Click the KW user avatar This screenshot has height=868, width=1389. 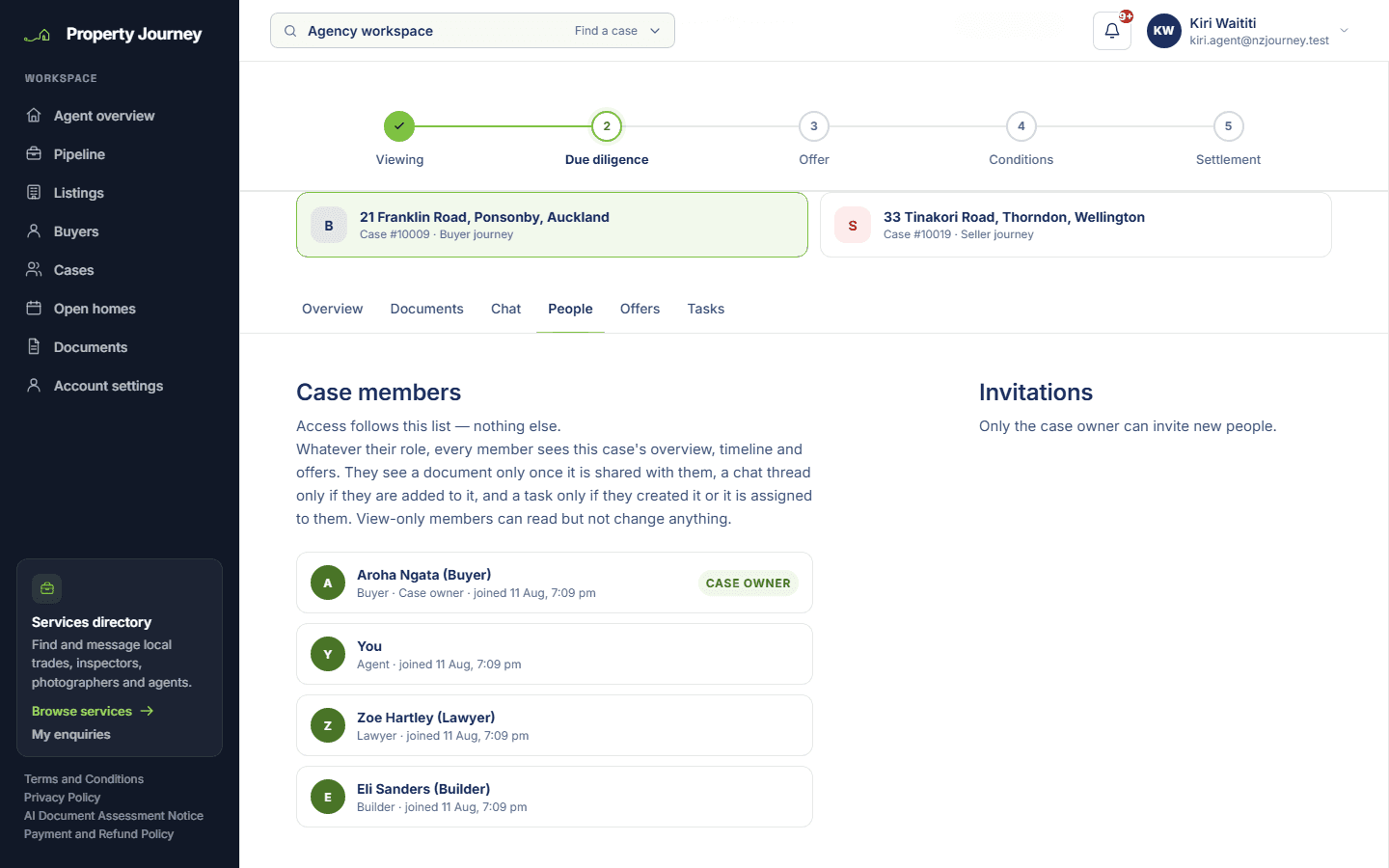[x=1164, y=31]
